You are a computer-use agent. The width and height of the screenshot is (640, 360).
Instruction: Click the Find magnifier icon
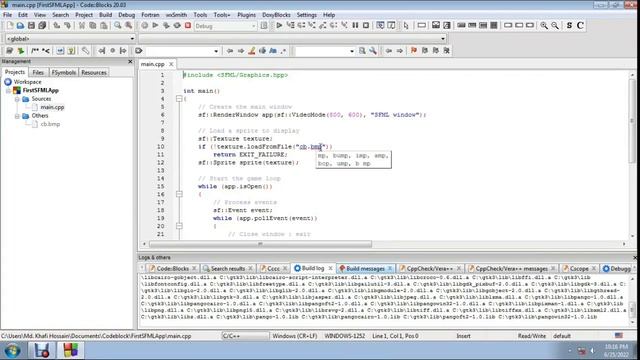pos(118,26)
